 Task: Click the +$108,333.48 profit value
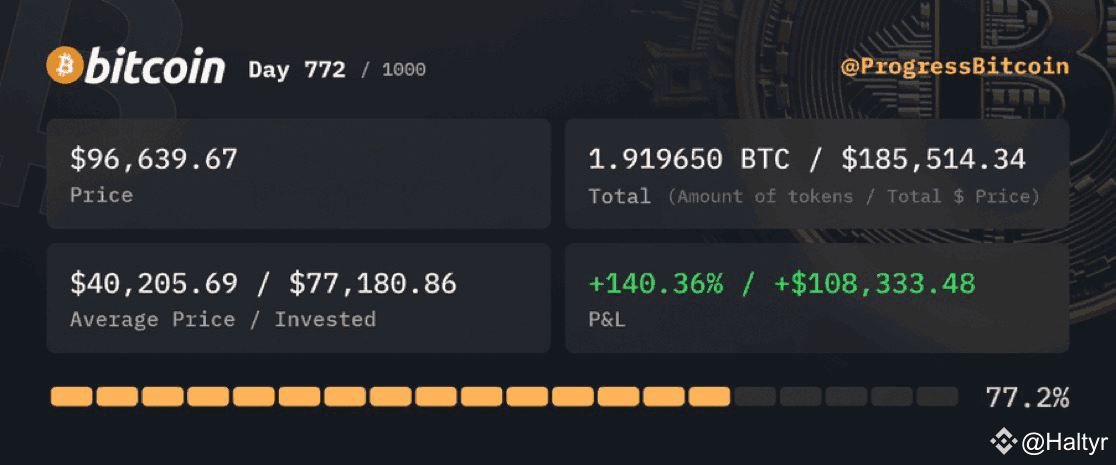tap(874, 283)
